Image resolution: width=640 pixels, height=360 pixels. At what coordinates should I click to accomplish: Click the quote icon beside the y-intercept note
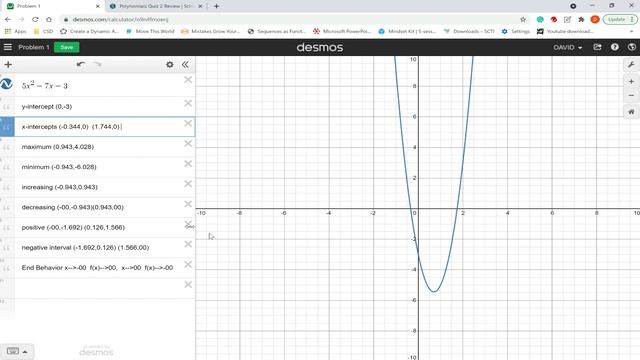[6, 107]
